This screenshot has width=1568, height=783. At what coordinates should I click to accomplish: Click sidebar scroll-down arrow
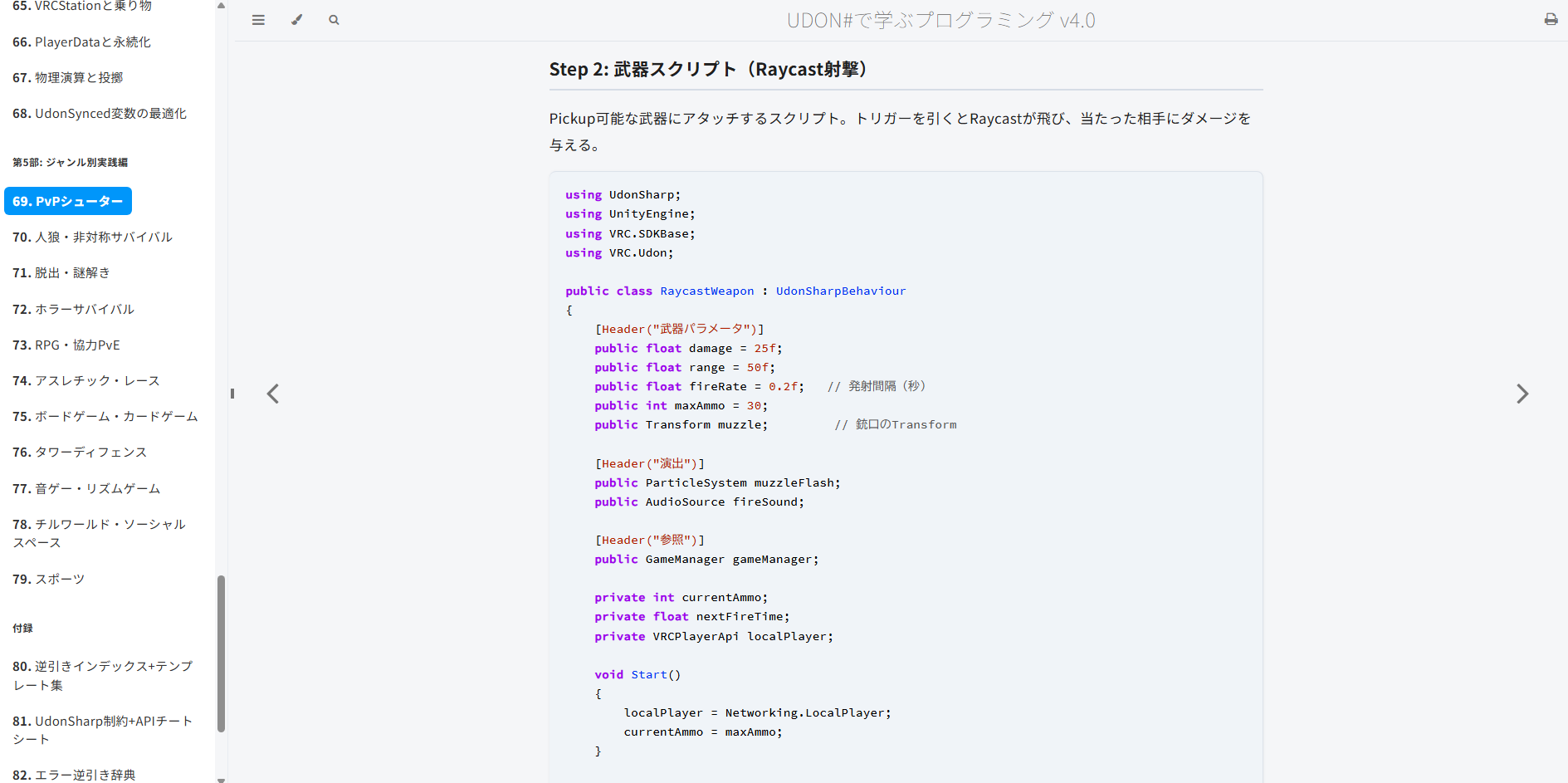(221, 779)
